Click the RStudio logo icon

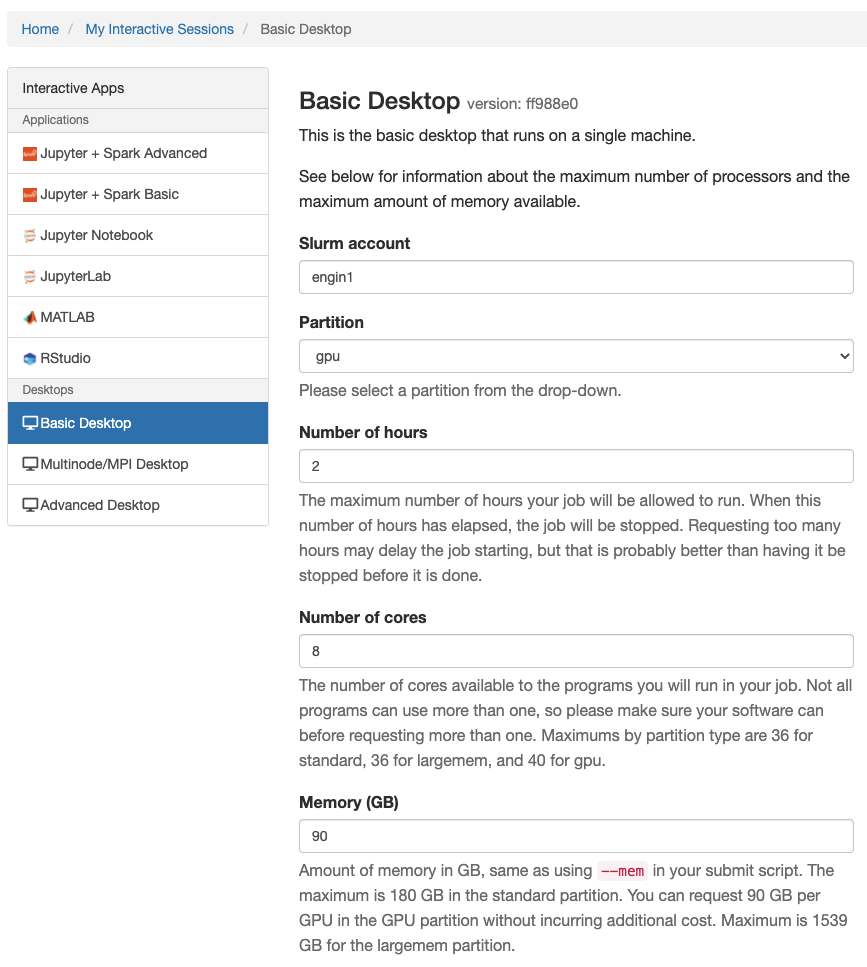[30, 359]
